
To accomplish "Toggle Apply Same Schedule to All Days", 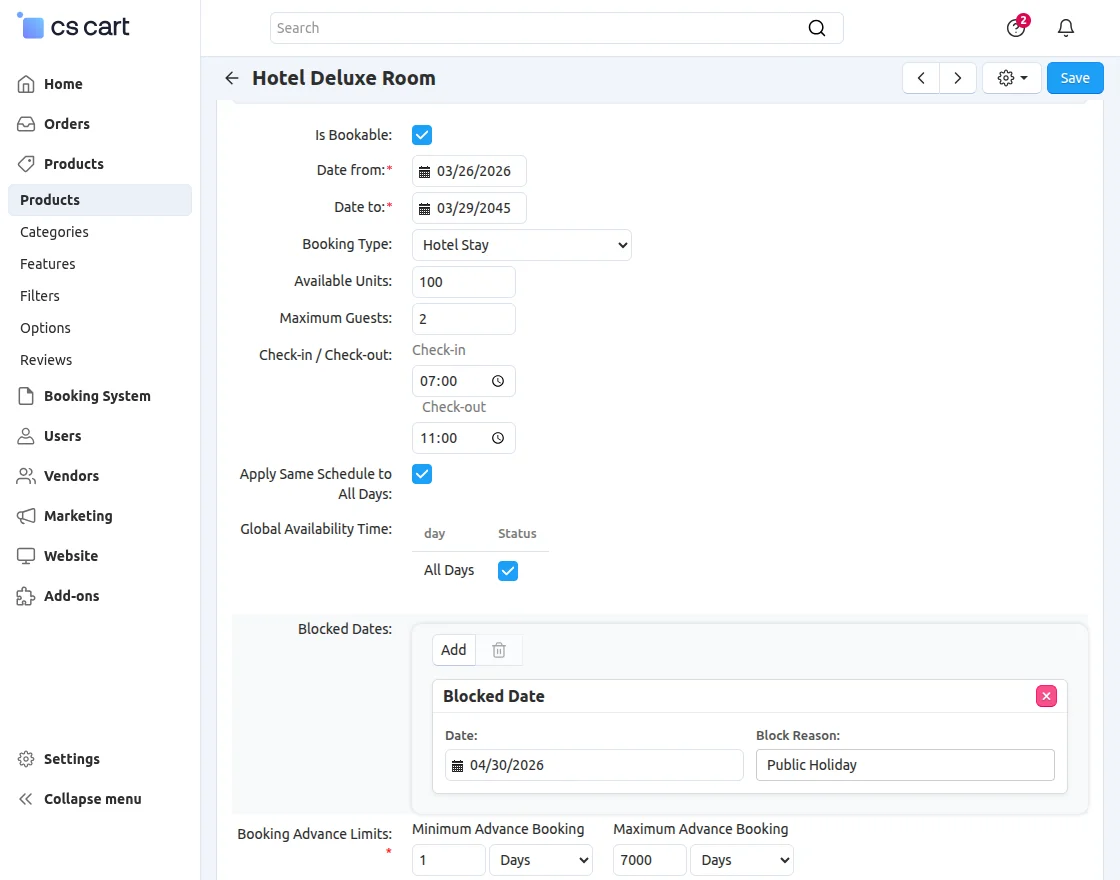I will [x=422, y=474].
